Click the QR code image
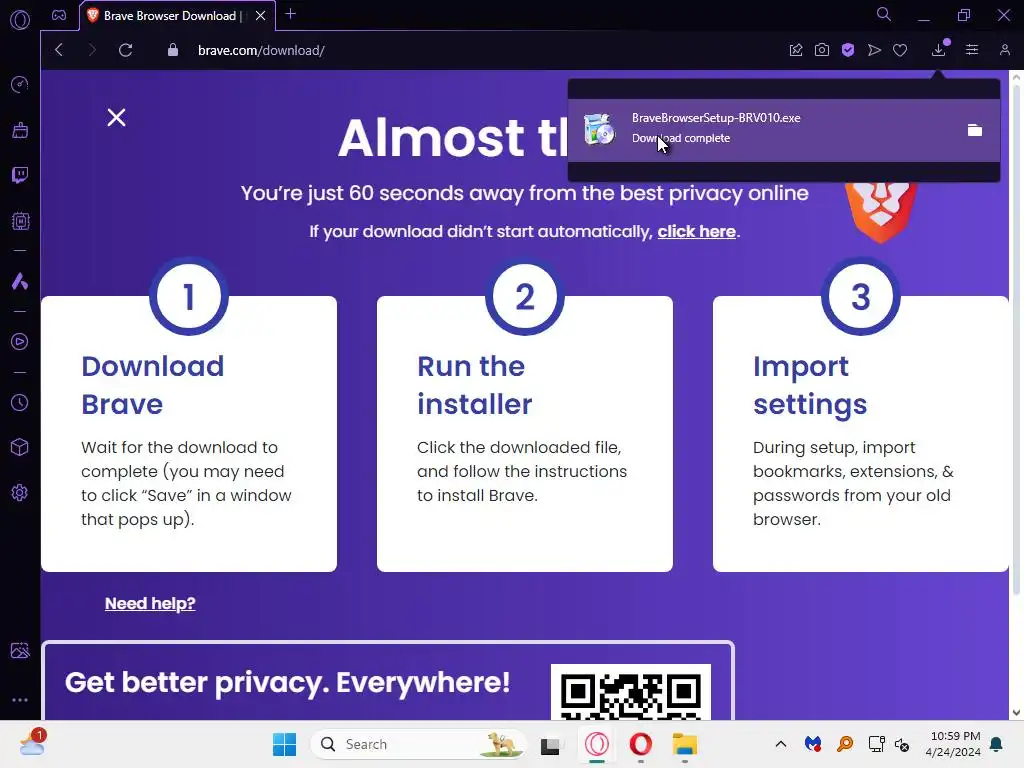The image size is (1024, 768). [x=631, y=692]
